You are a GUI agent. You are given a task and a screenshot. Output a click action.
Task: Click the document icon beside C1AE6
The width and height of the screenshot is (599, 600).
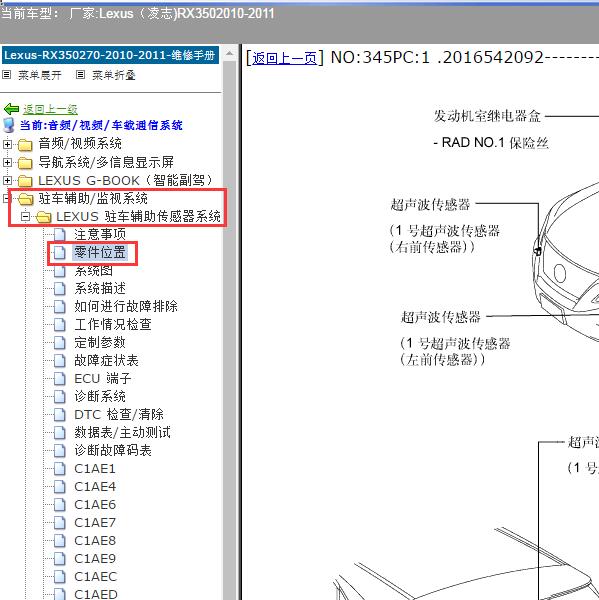click(x=60, y=504)
